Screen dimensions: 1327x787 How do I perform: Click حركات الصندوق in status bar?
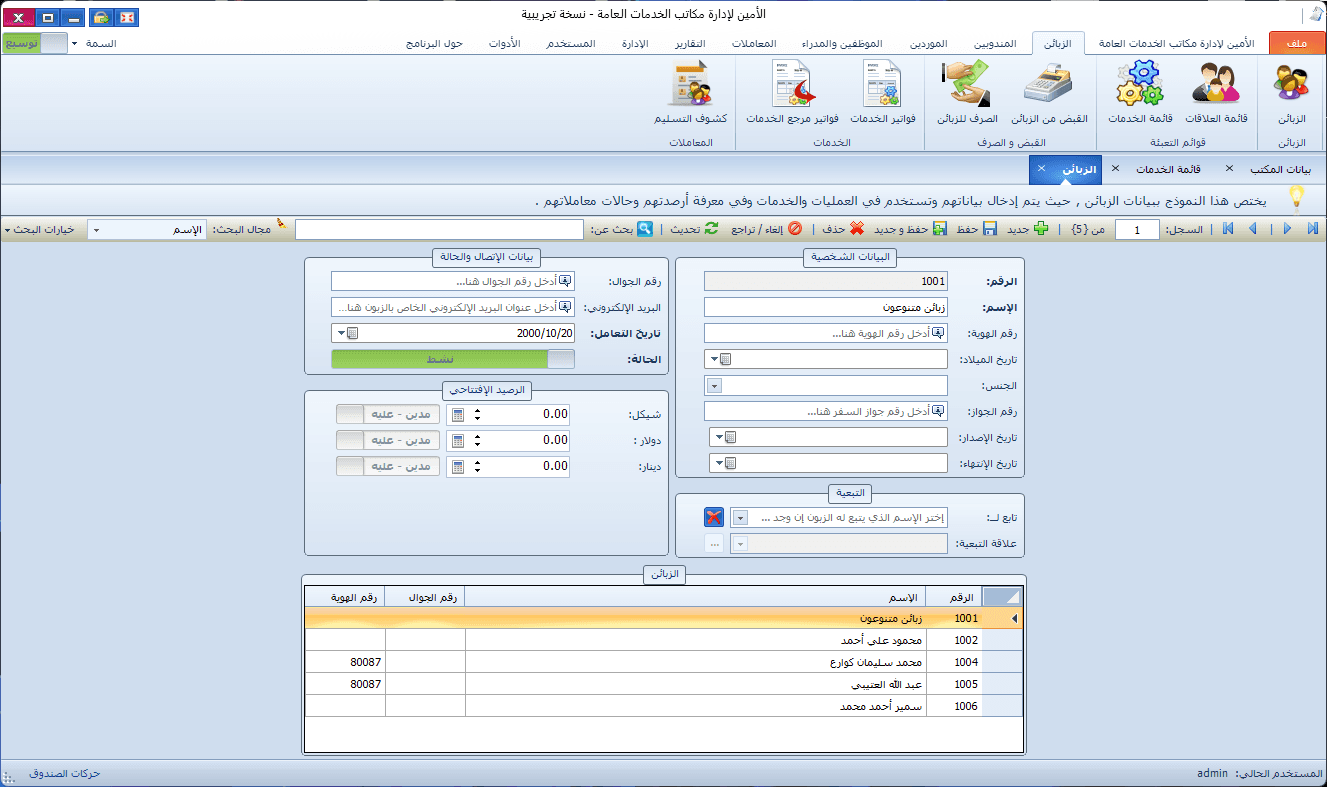pyautogui.click(x=65, y=774)
